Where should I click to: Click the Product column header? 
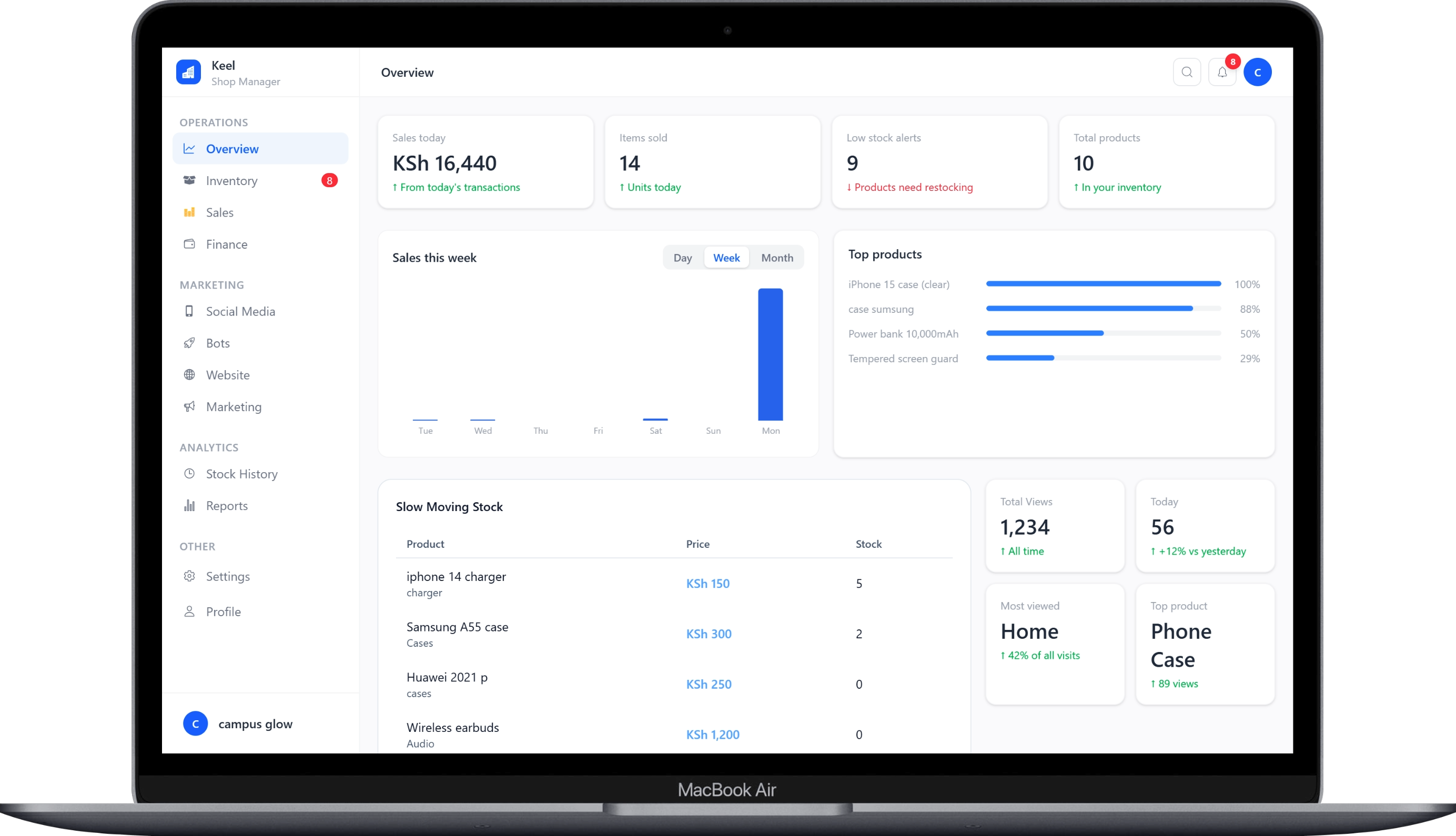(425, 544)
